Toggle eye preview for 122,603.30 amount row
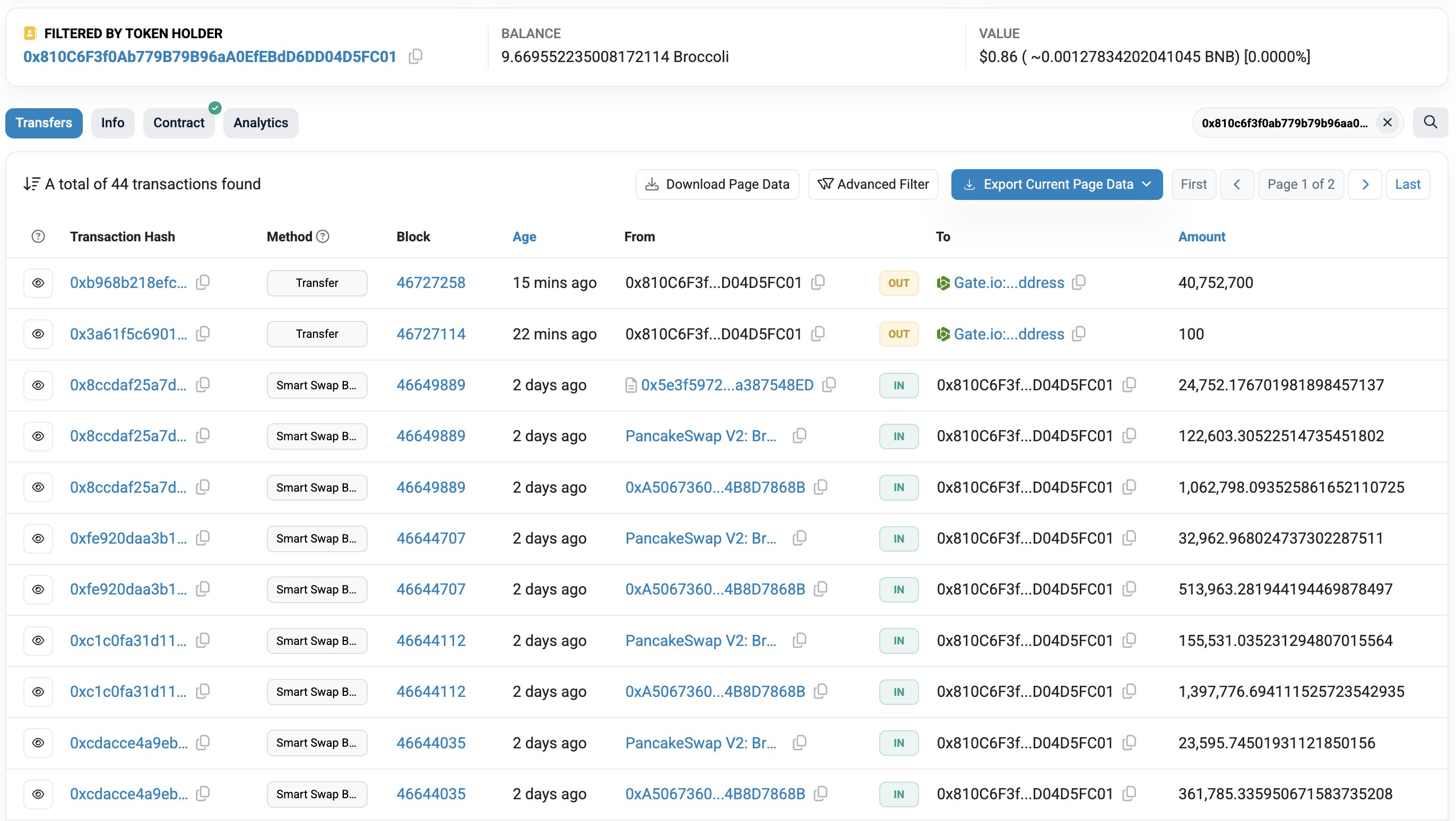The width and height of the screenshot is (1456, 821). click(x=38, y=436)
